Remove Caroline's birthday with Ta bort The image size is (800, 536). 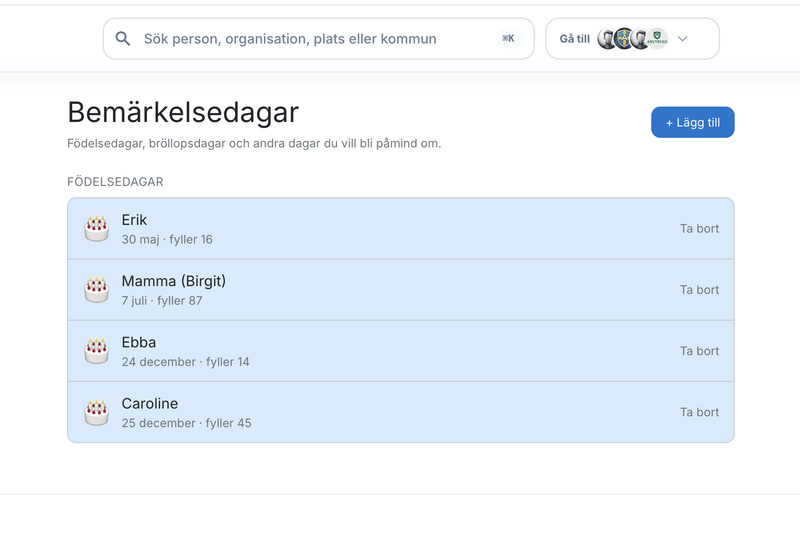click(x=699, y=412)
